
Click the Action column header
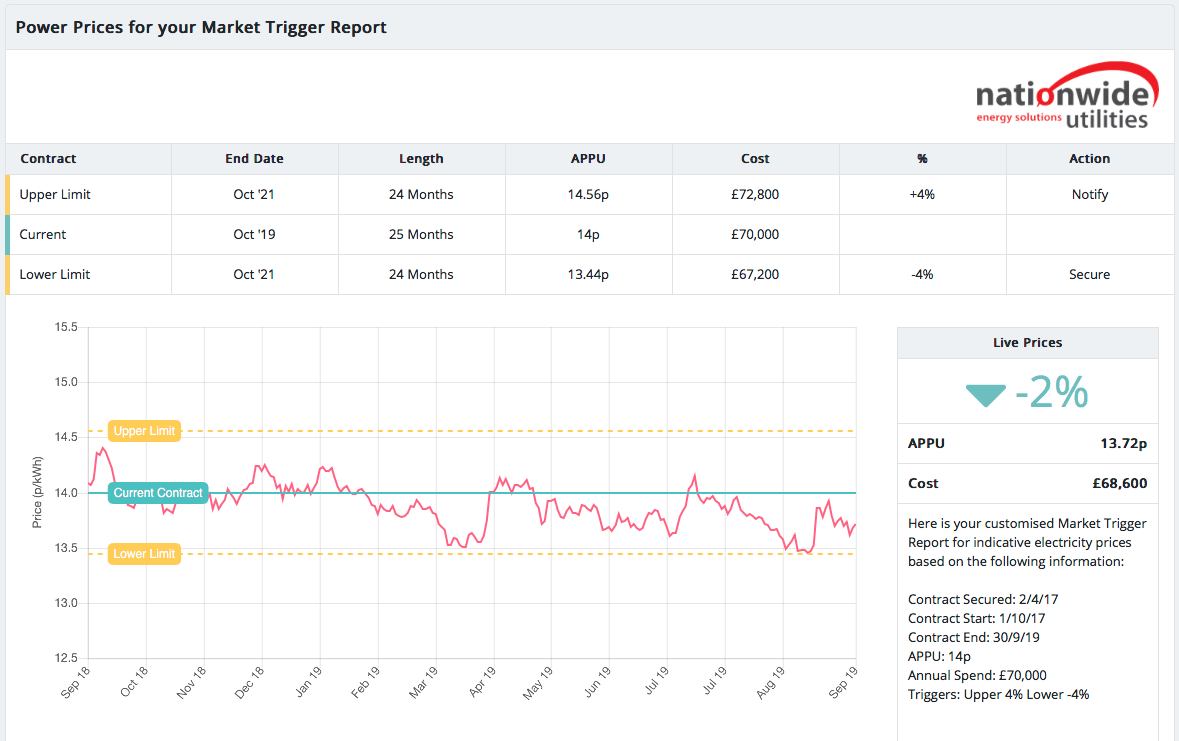coord(1090,159)
